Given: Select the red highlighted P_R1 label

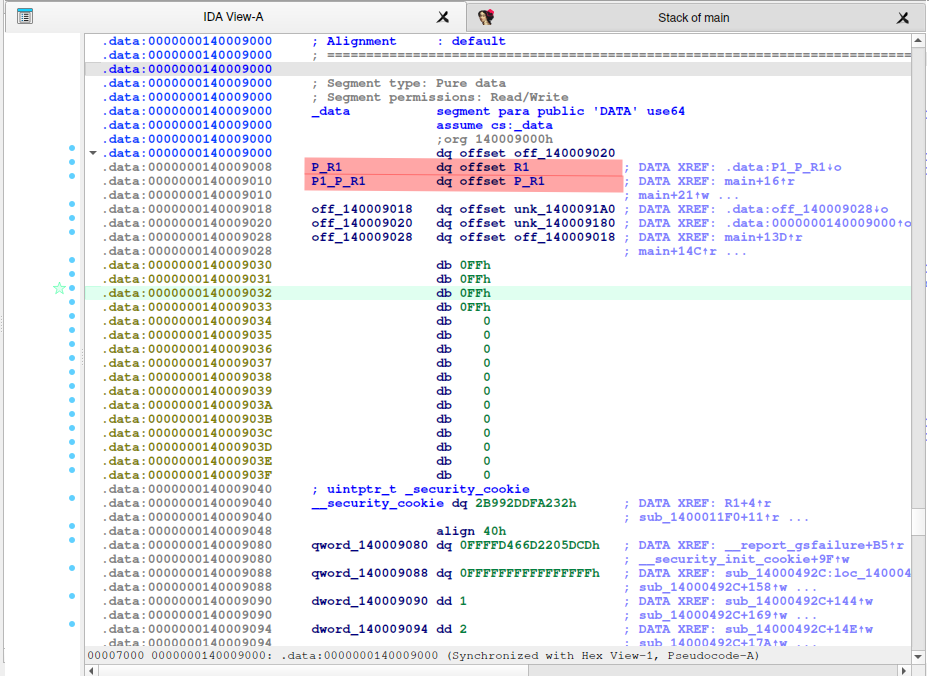Looking at the screenshot, I should (x=327, y=167).
